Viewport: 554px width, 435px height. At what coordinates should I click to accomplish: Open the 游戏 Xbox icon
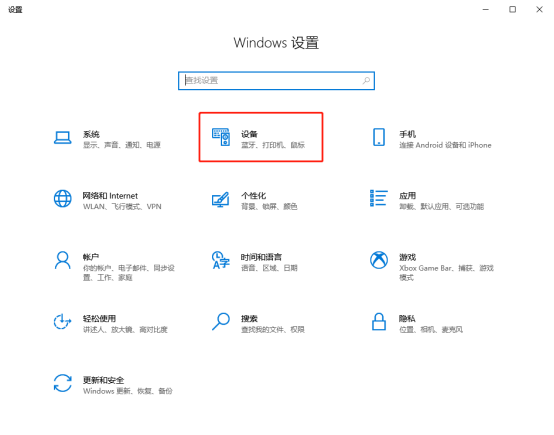(x=379, y=260)
